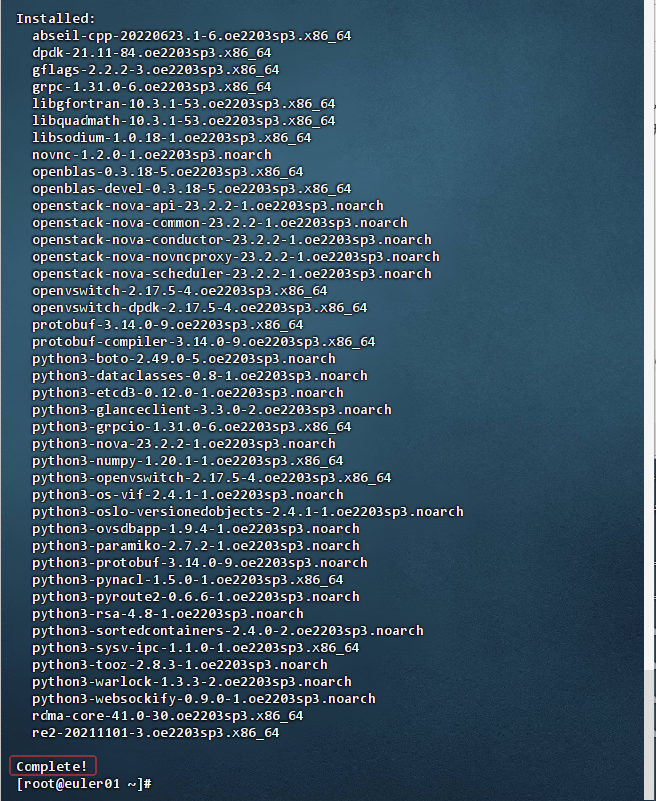Click the python3-sortedcontainers-2.4.0-2 line

coord(228,630)
